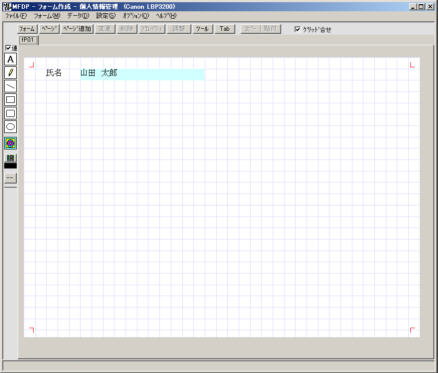Toggle the グリッド合せ checkbox
The width and height of the screenshot is (438, 373).
pyautogui.click(x=312, y=29)
